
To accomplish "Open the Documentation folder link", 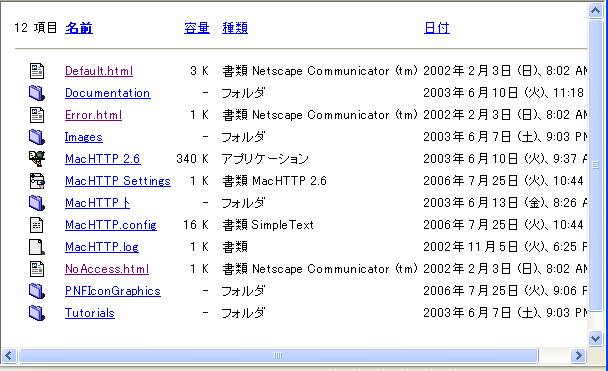I will click(x=107, y=93).
